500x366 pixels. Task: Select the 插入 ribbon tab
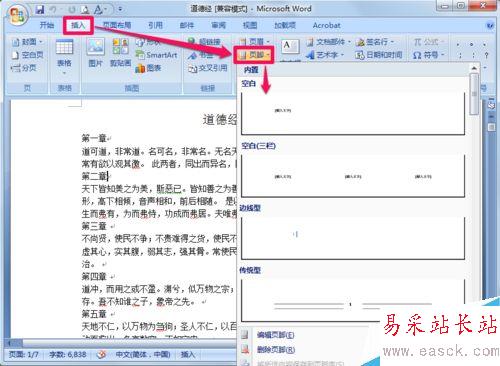[78, 25]
